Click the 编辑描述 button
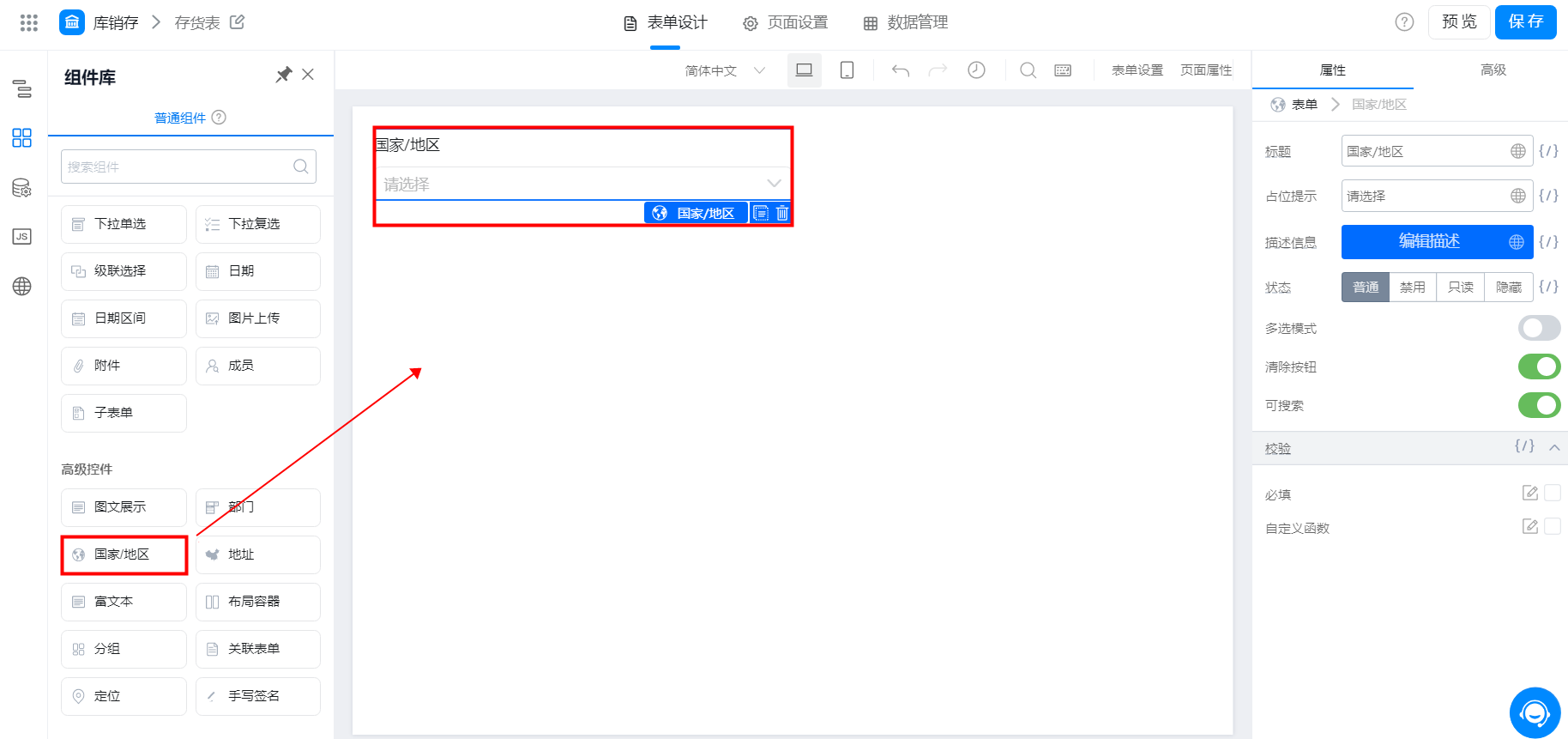 coord(1438,242)
